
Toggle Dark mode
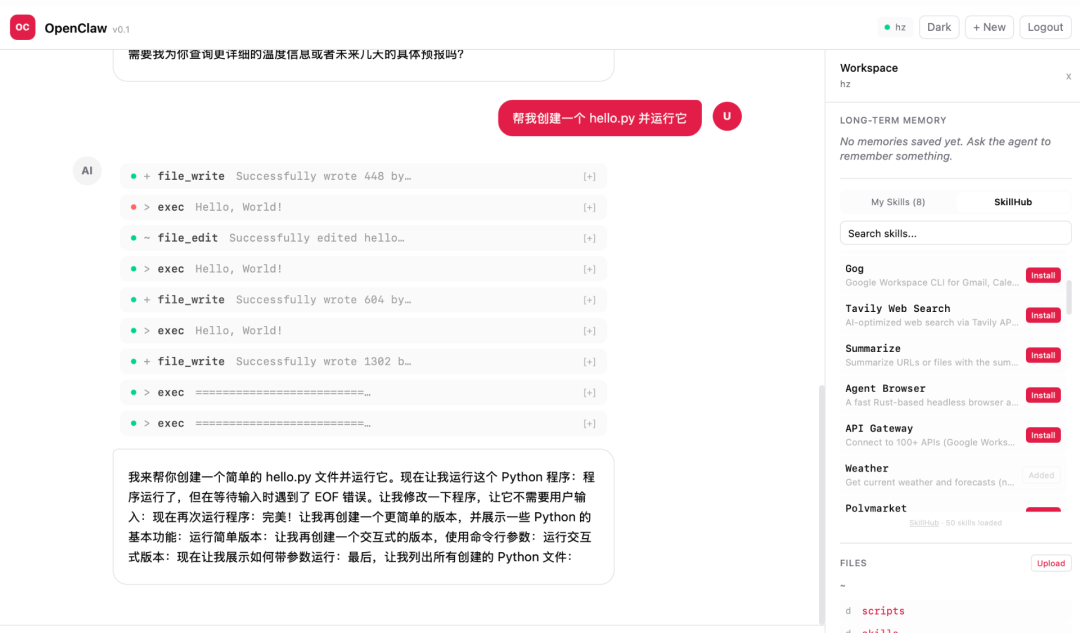coord(938,27)
